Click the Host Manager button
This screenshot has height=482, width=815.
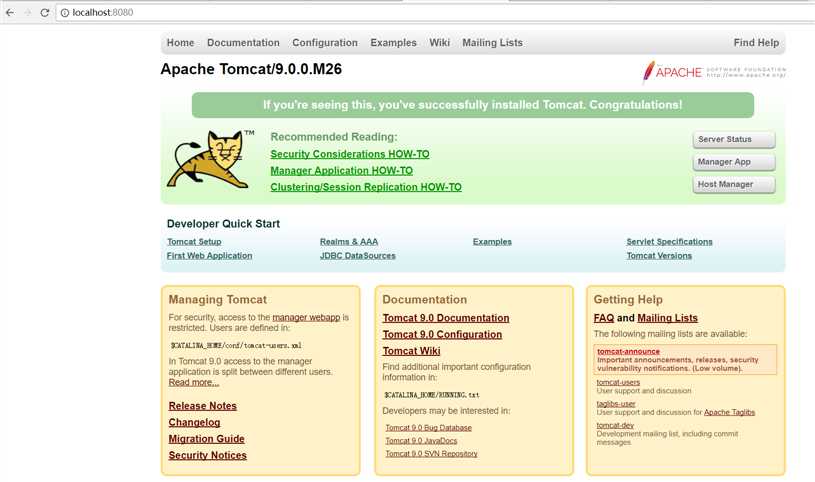(734, 184)
